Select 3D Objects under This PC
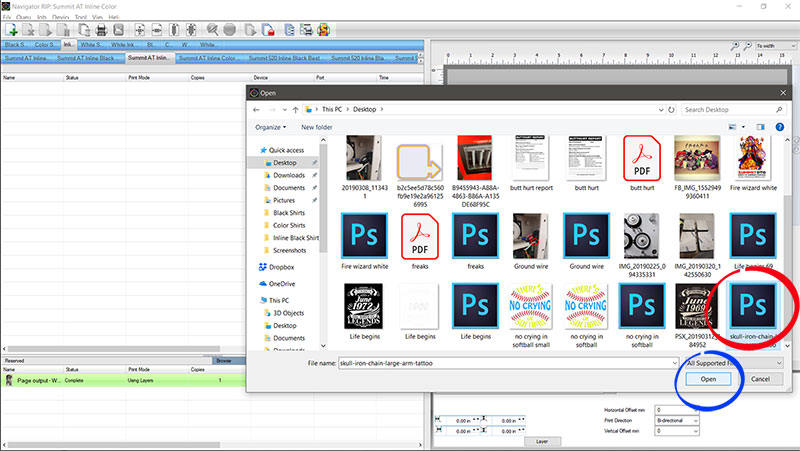This screenshot has width=800, height=451. (x=288, y=313)
